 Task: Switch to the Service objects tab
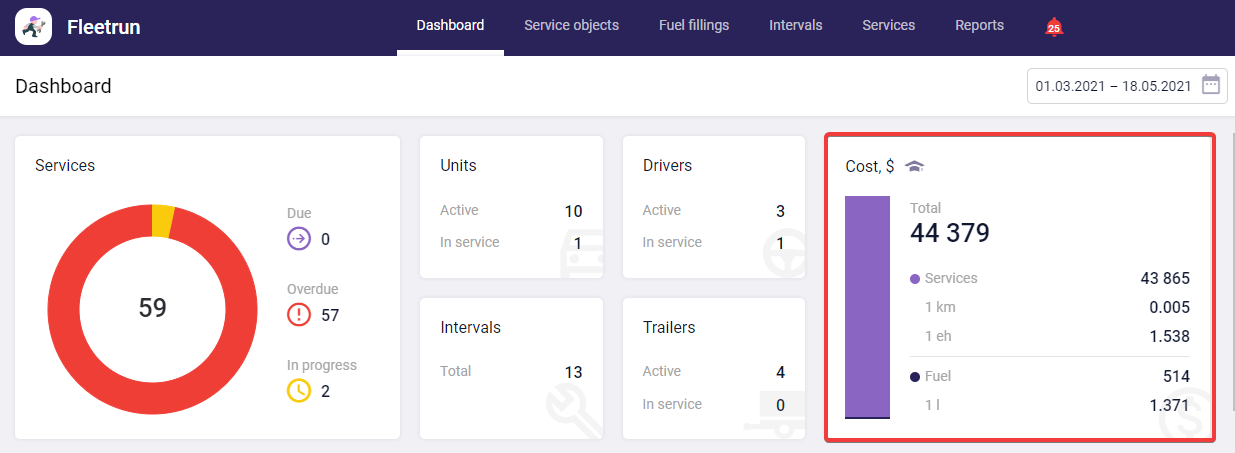(x=571, y=26)
